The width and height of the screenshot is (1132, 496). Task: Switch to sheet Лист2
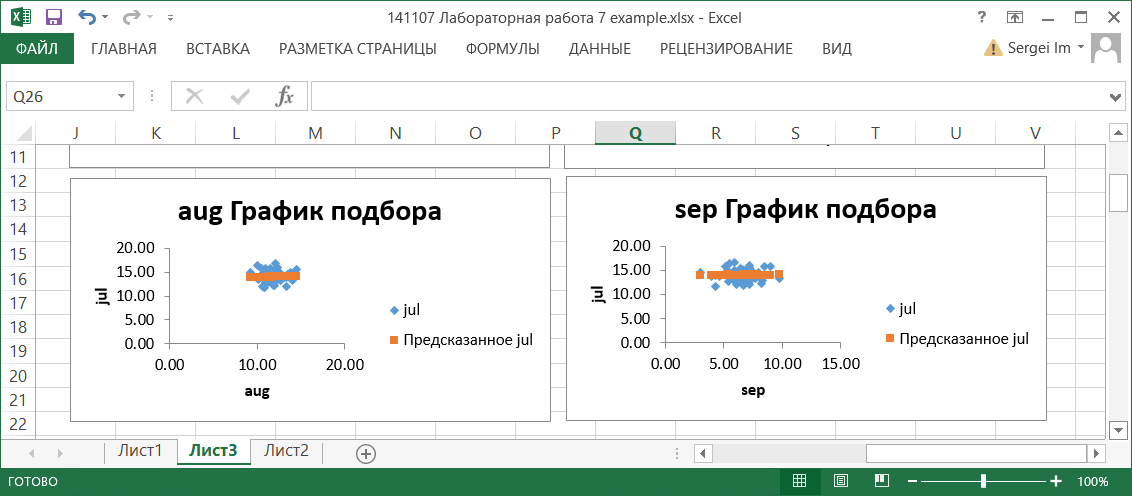287,451
